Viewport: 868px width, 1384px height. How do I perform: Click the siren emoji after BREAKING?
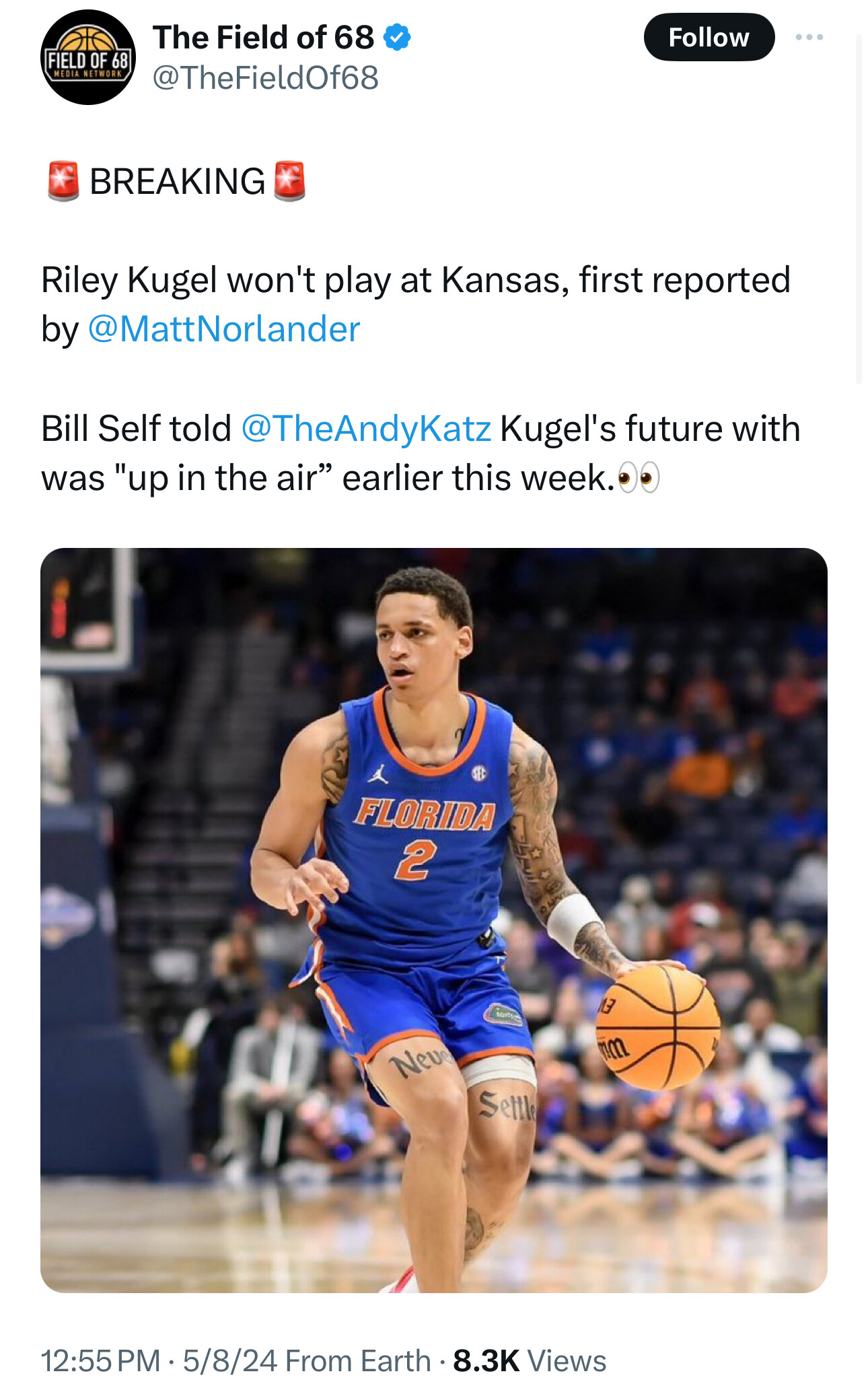[290, 181]
